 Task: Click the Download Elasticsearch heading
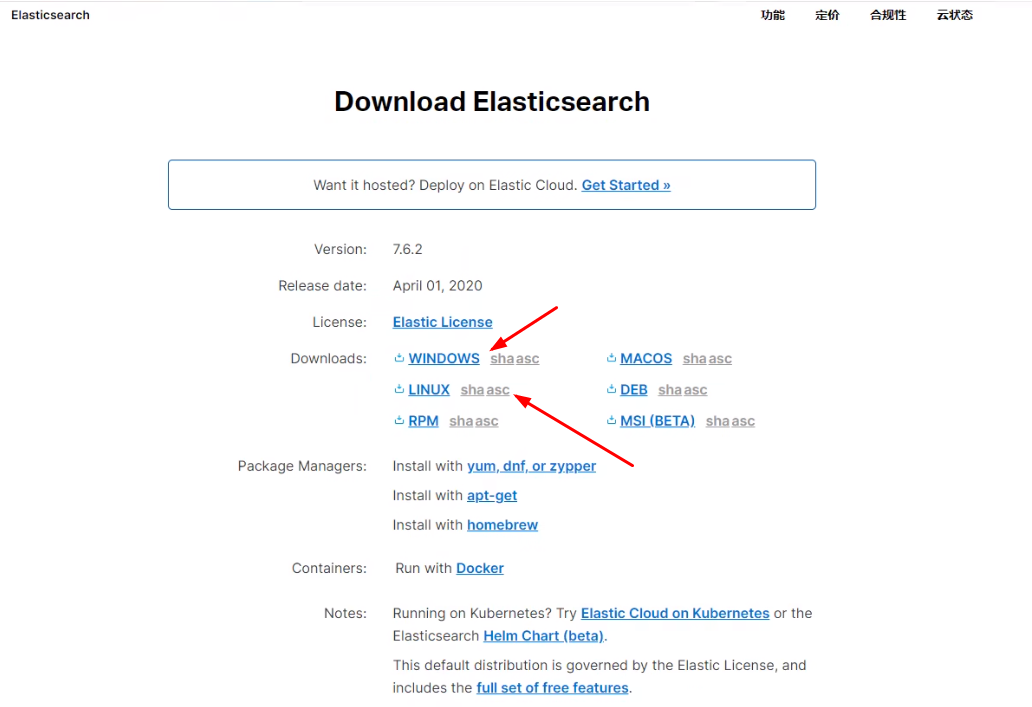click(492, 101)
